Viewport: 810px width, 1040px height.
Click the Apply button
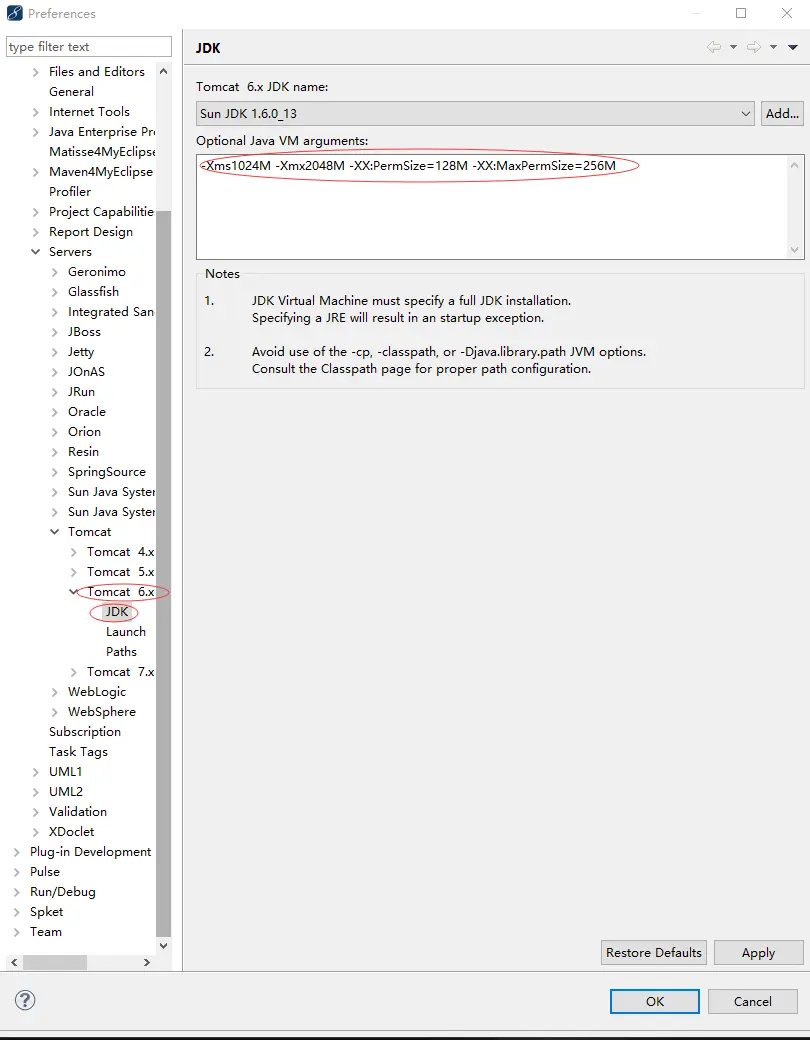(758, 952)
